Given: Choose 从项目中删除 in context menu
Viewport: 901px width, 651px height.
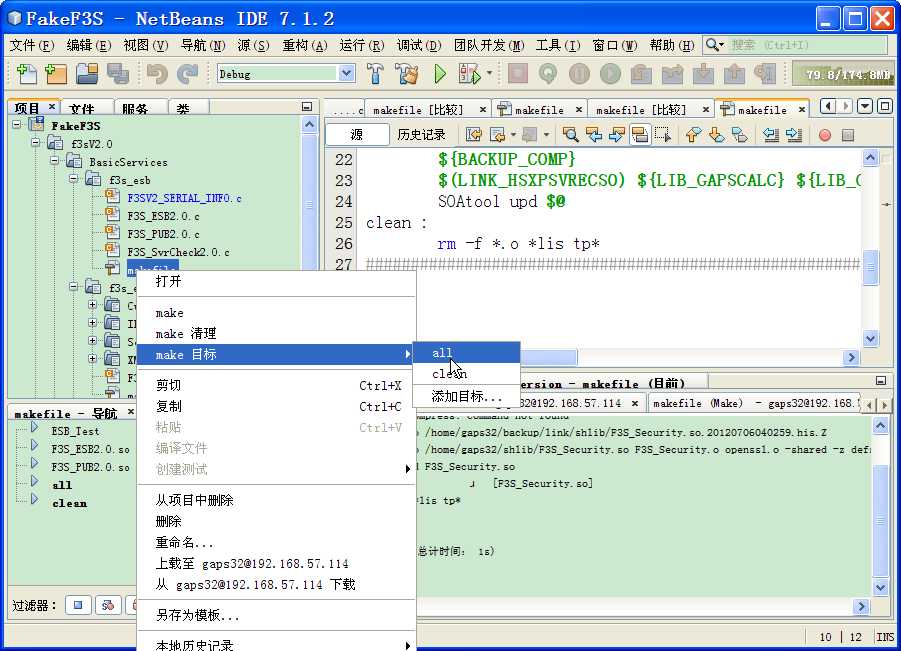Looking at the screenshot, I should pos(276,500).
